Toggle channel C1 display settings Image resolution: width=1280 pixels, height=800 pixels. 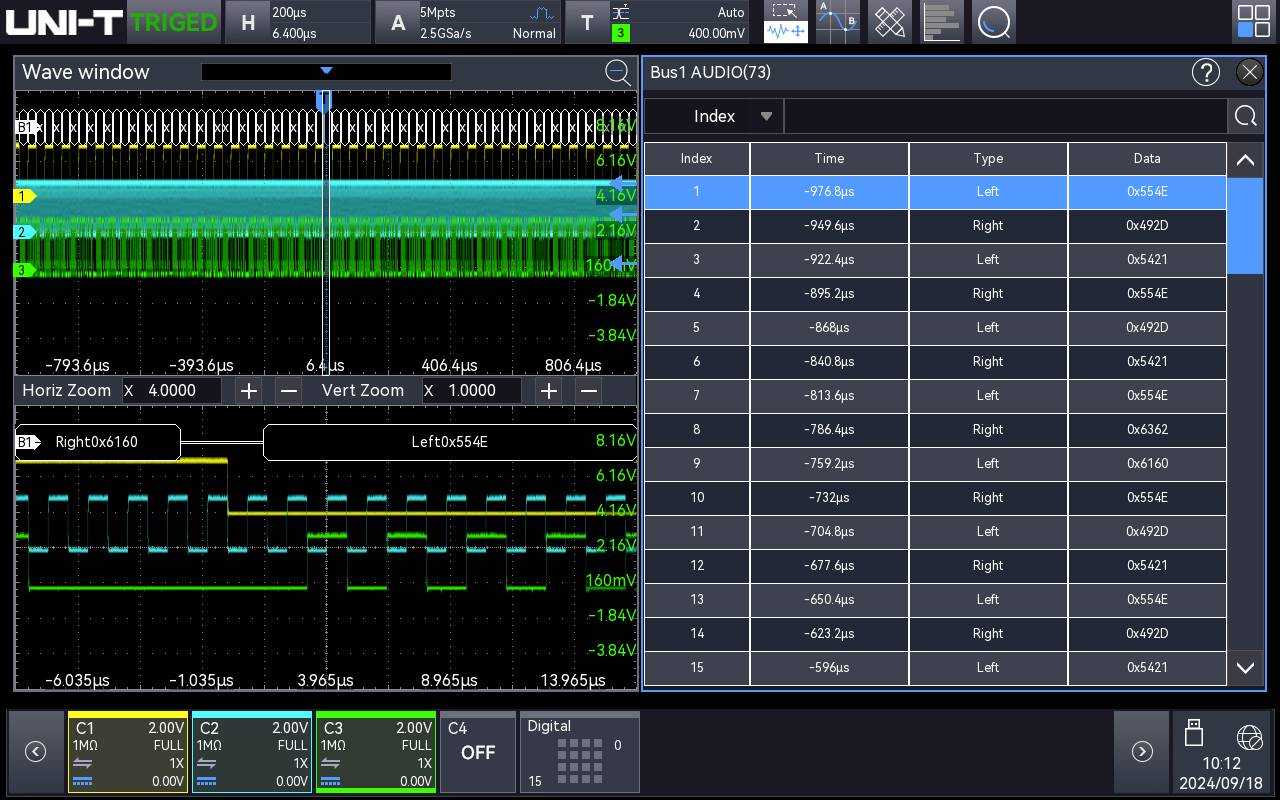(127, 752)
